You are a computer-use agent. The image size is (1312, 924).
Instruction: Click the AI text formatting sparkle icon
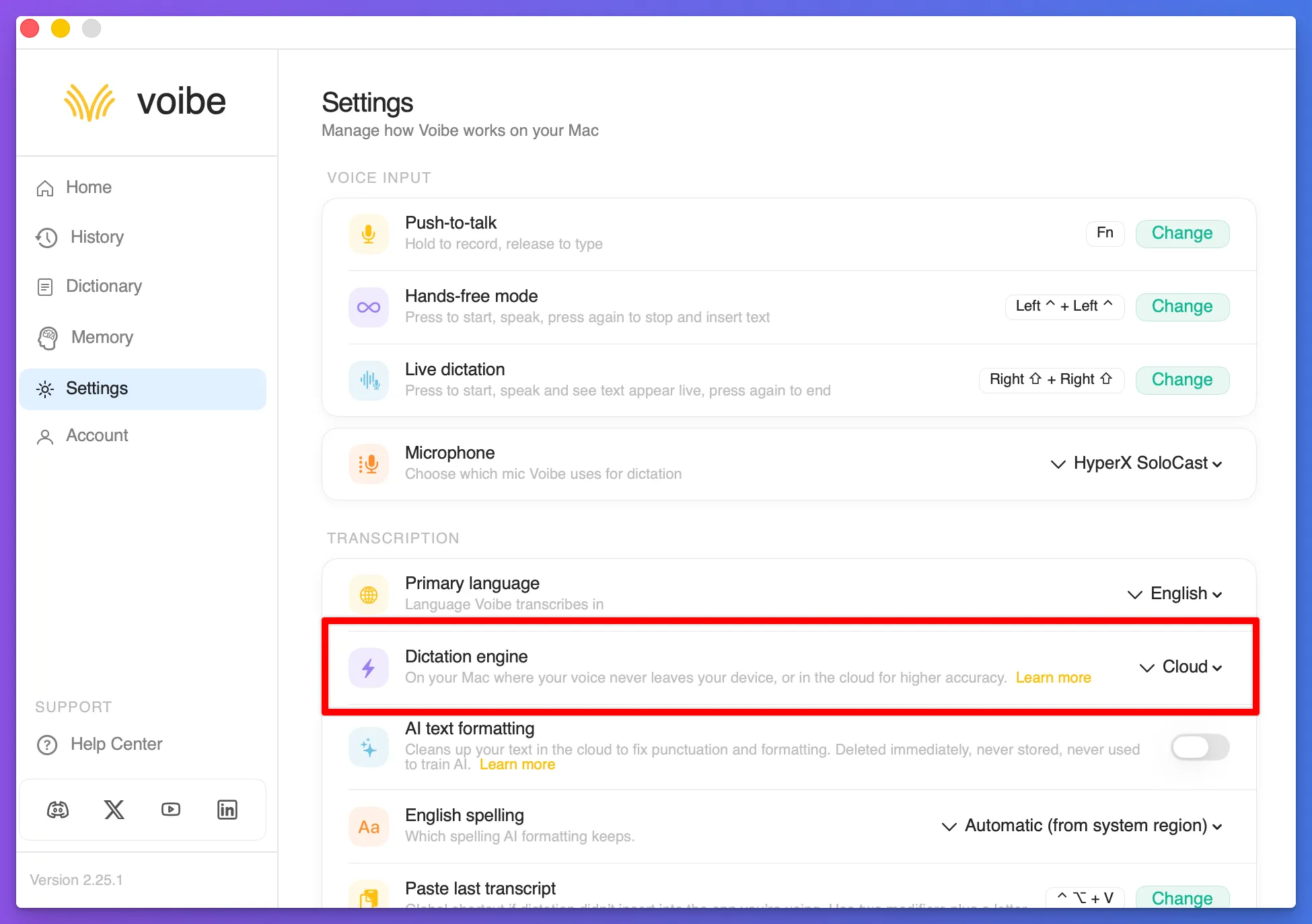pyautogui.click(x=369, y=747)
